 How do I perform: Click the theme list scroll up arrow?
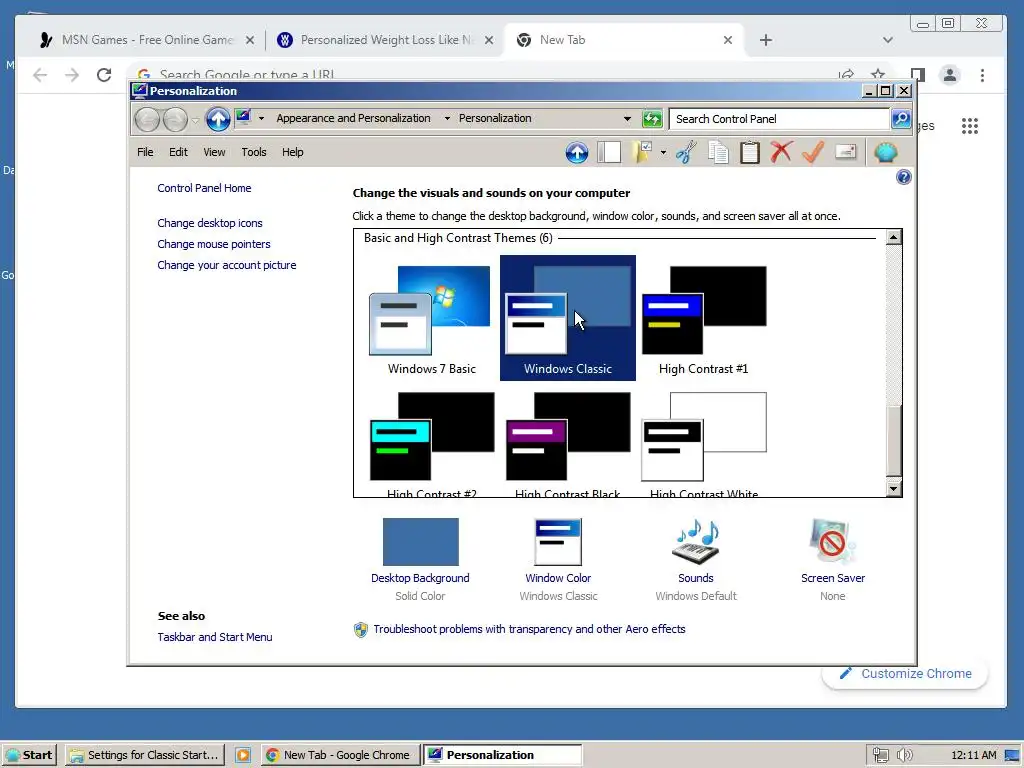pos(893,237)
